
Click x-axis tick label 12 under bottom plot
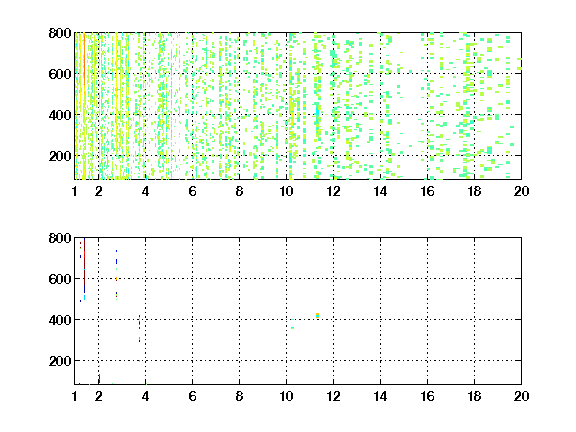tap(333, 396)
